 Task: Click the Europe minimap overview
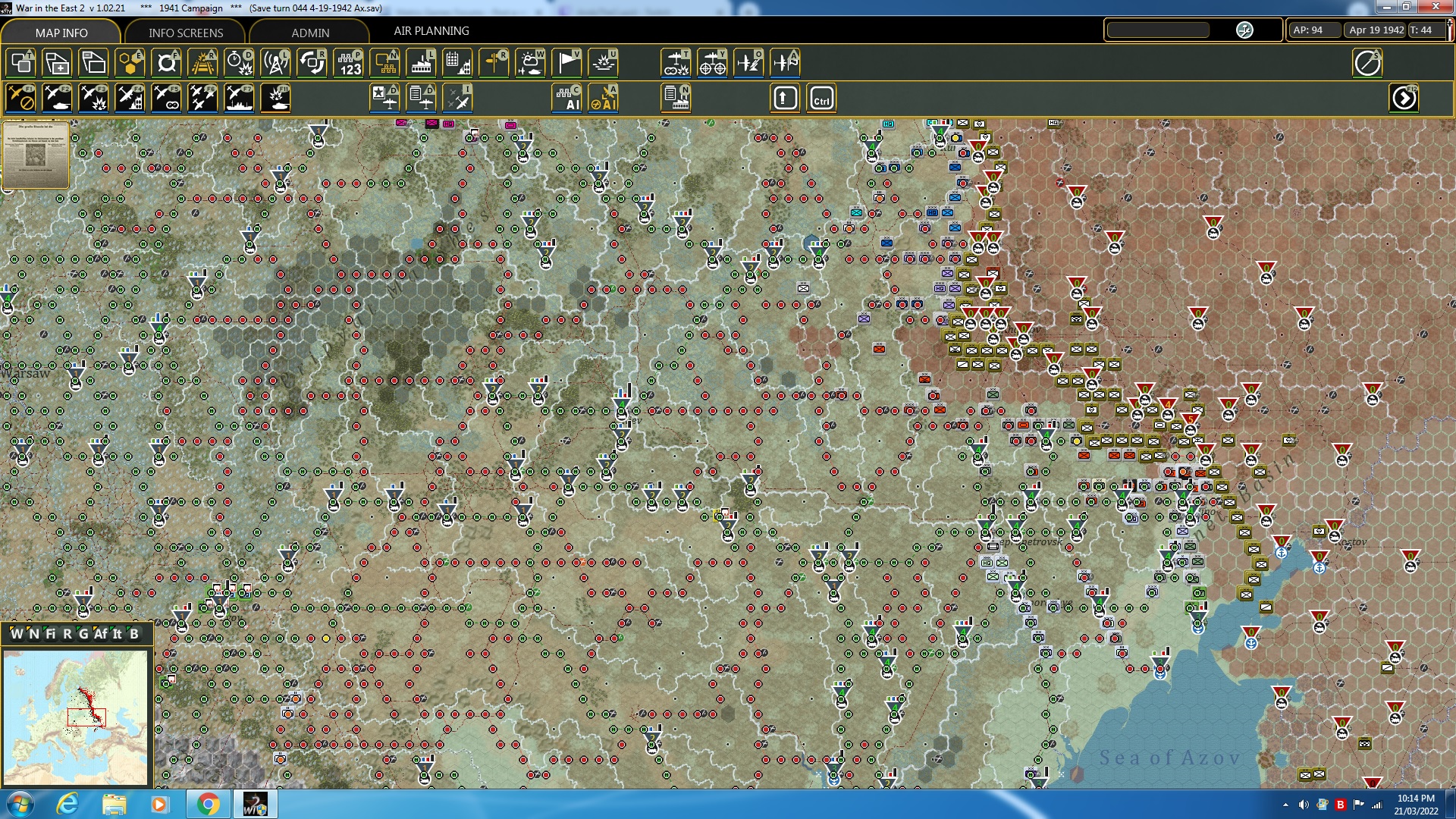coord(75,717)
